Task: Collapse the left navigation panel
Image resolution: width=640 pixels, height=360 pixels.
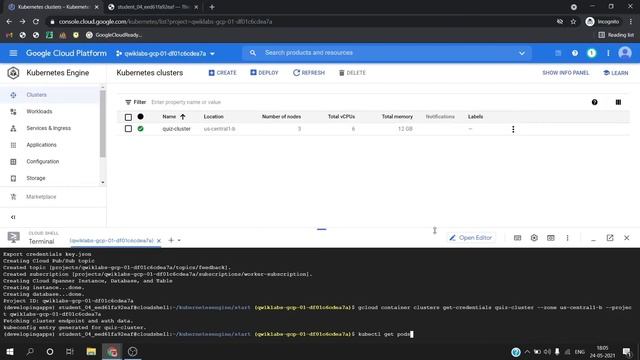Action: click(x=13, y=217)
